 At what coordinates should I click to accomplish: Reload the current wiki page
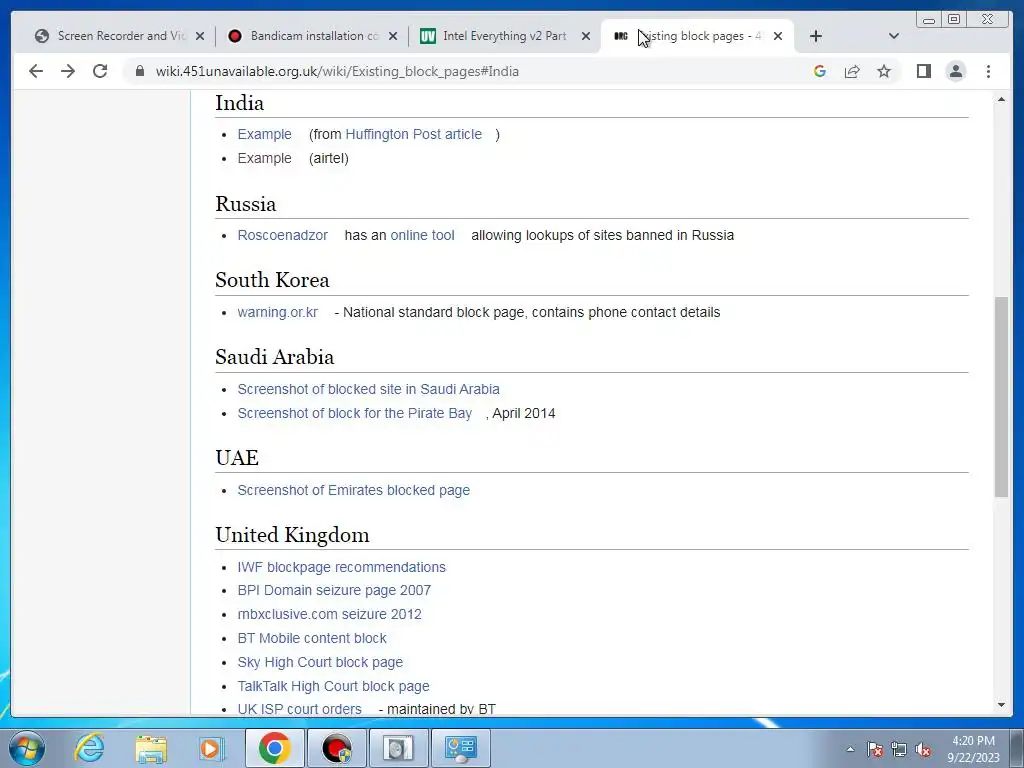click(x=100, y=71)
